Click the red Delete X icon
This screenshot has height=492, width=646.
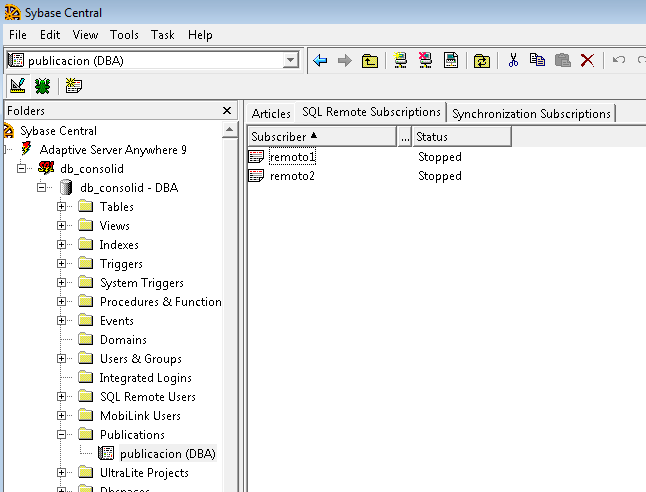pos(587,61)
